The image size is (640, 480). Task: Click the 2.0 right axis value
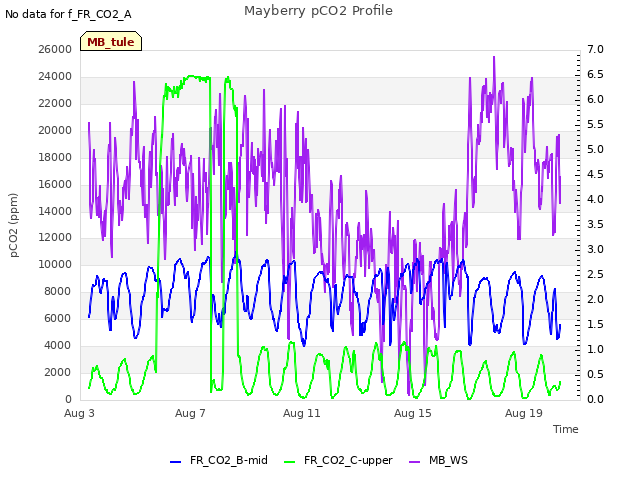595,299
